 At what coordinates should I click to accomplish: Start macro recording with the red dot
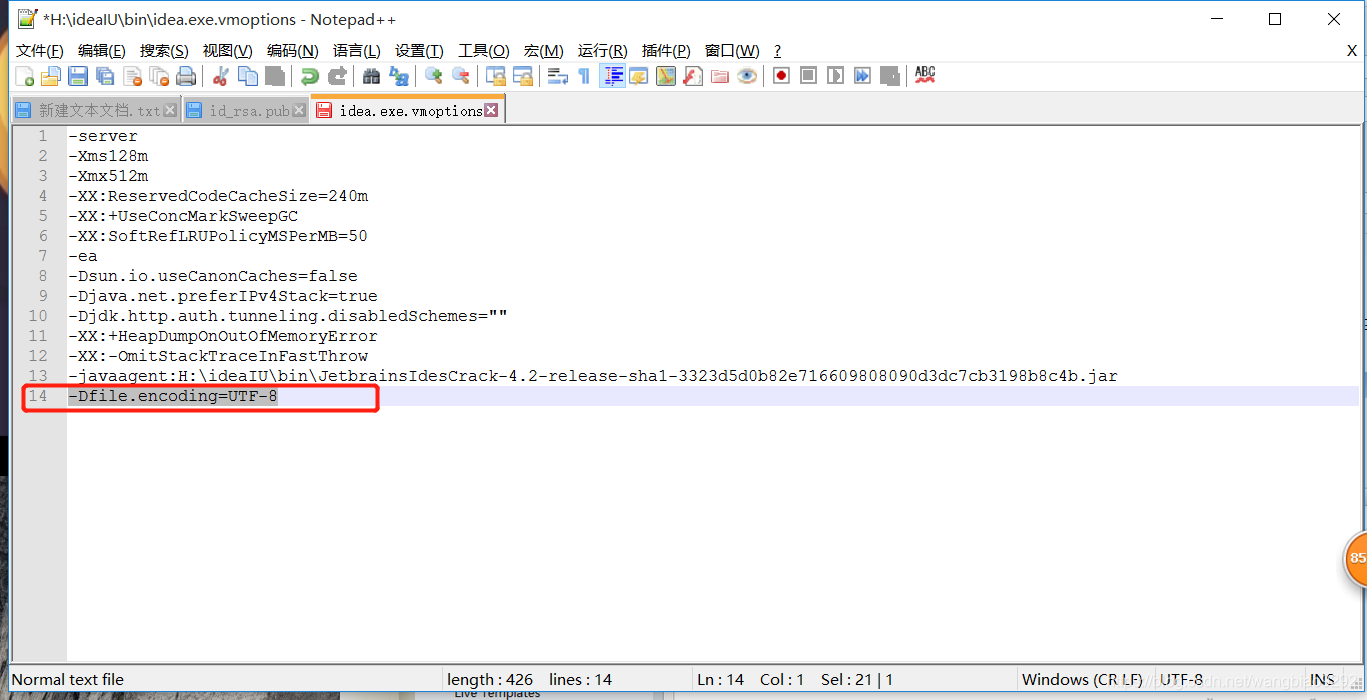tap(782, 76)
